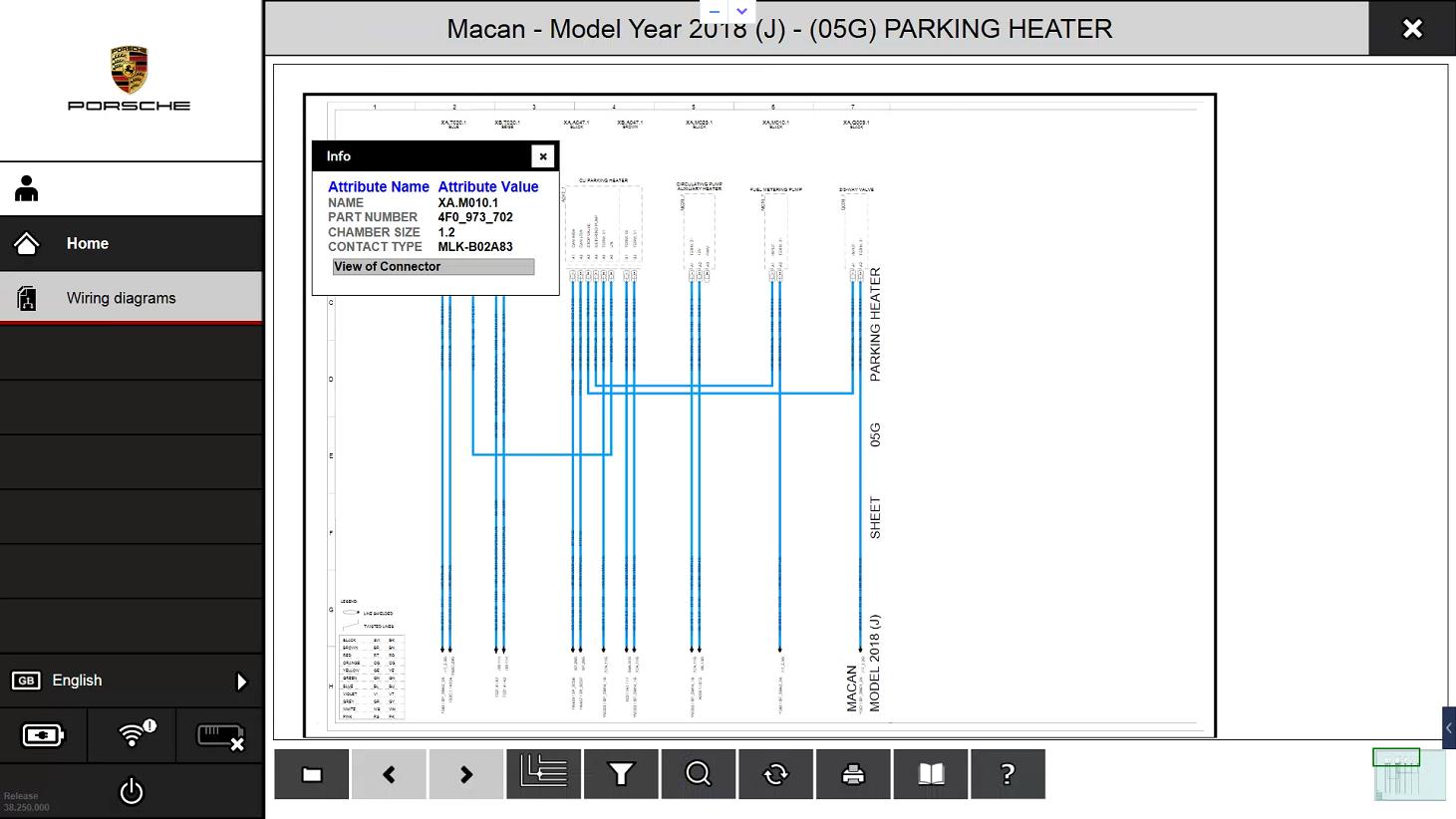Click the vehicle connection disconnected icon

pyautogui.click(x=220, y=736)
